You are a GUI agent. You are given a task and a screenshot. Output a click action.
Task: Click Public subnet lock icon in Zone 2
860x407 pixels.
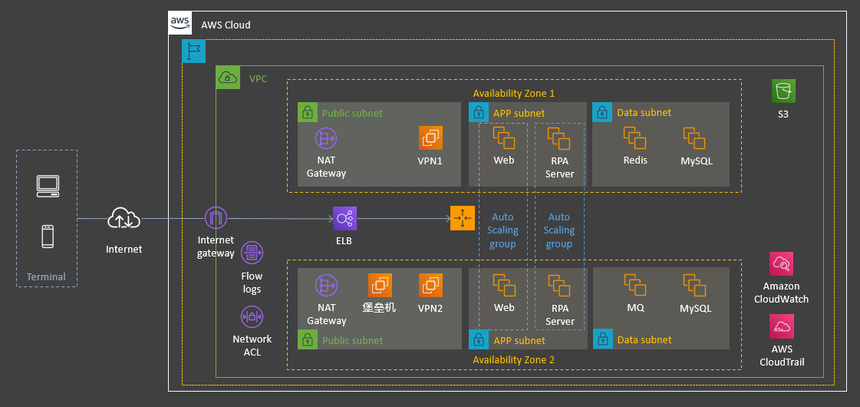308,340
